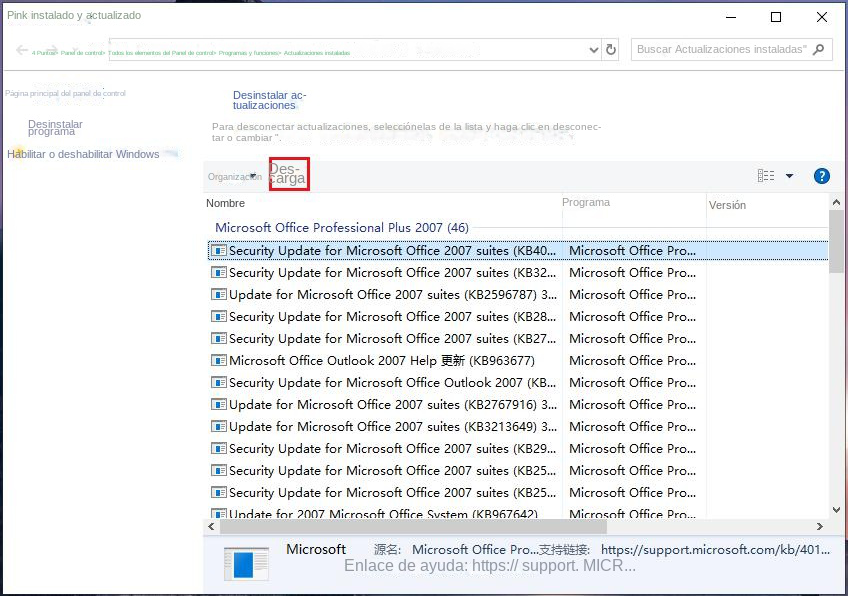
Task: Click the vertical scrollbar down arrow
Action: tap(837, 509)
